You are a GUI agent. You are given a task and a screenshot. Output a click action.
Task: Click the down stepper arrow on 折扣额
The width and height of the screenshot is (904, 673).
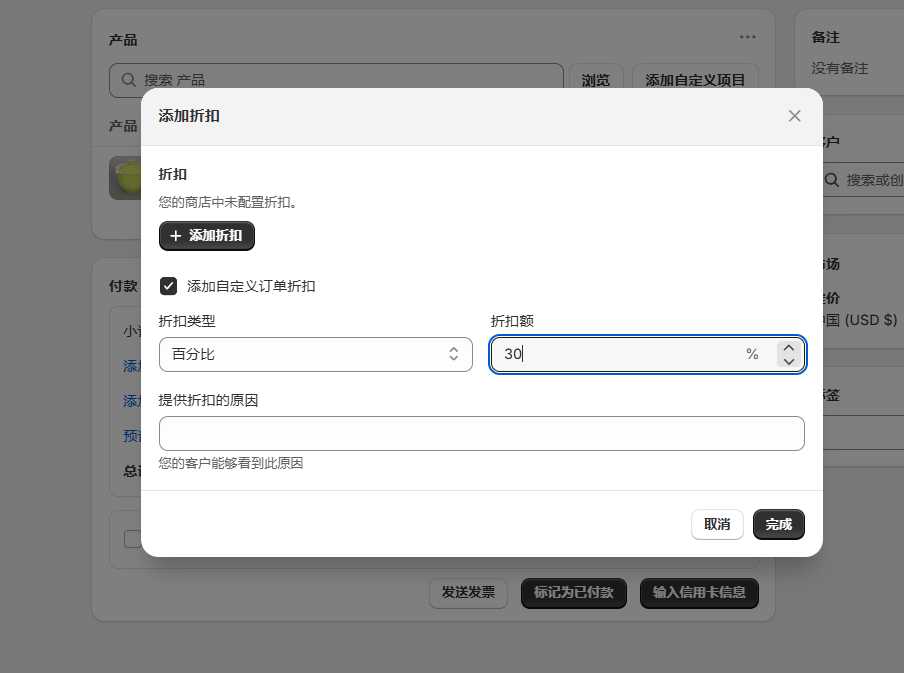tap(789, 361)
